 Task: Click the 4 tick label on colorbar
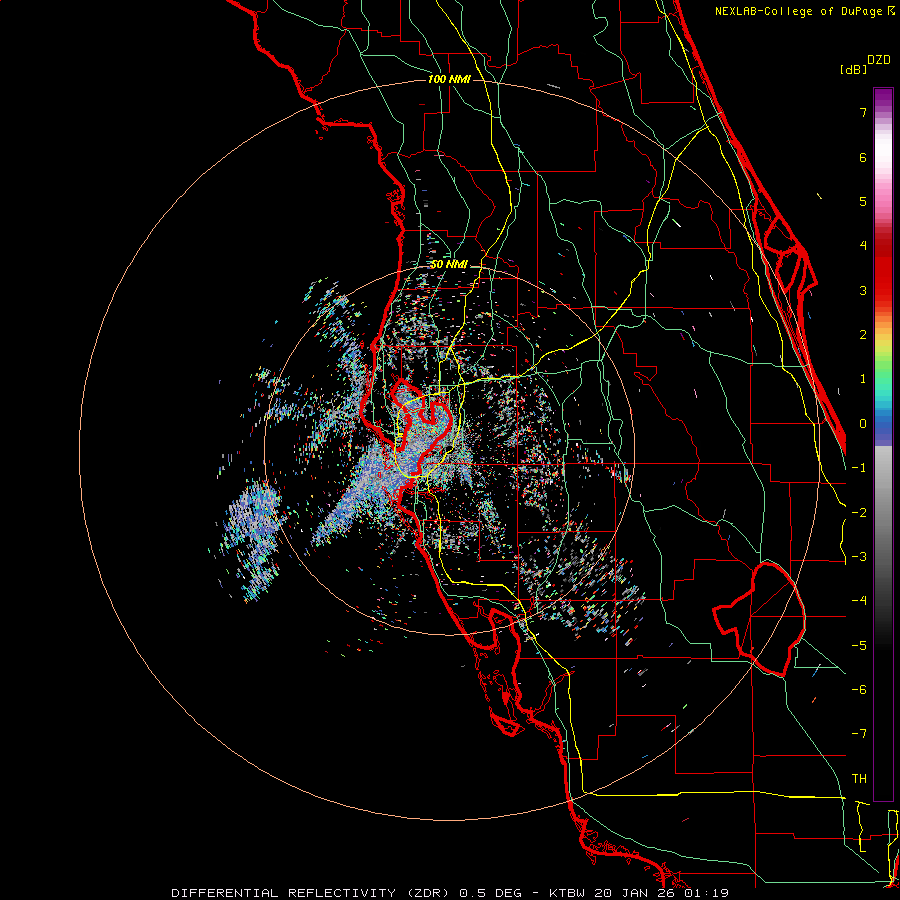pos(863,246)
